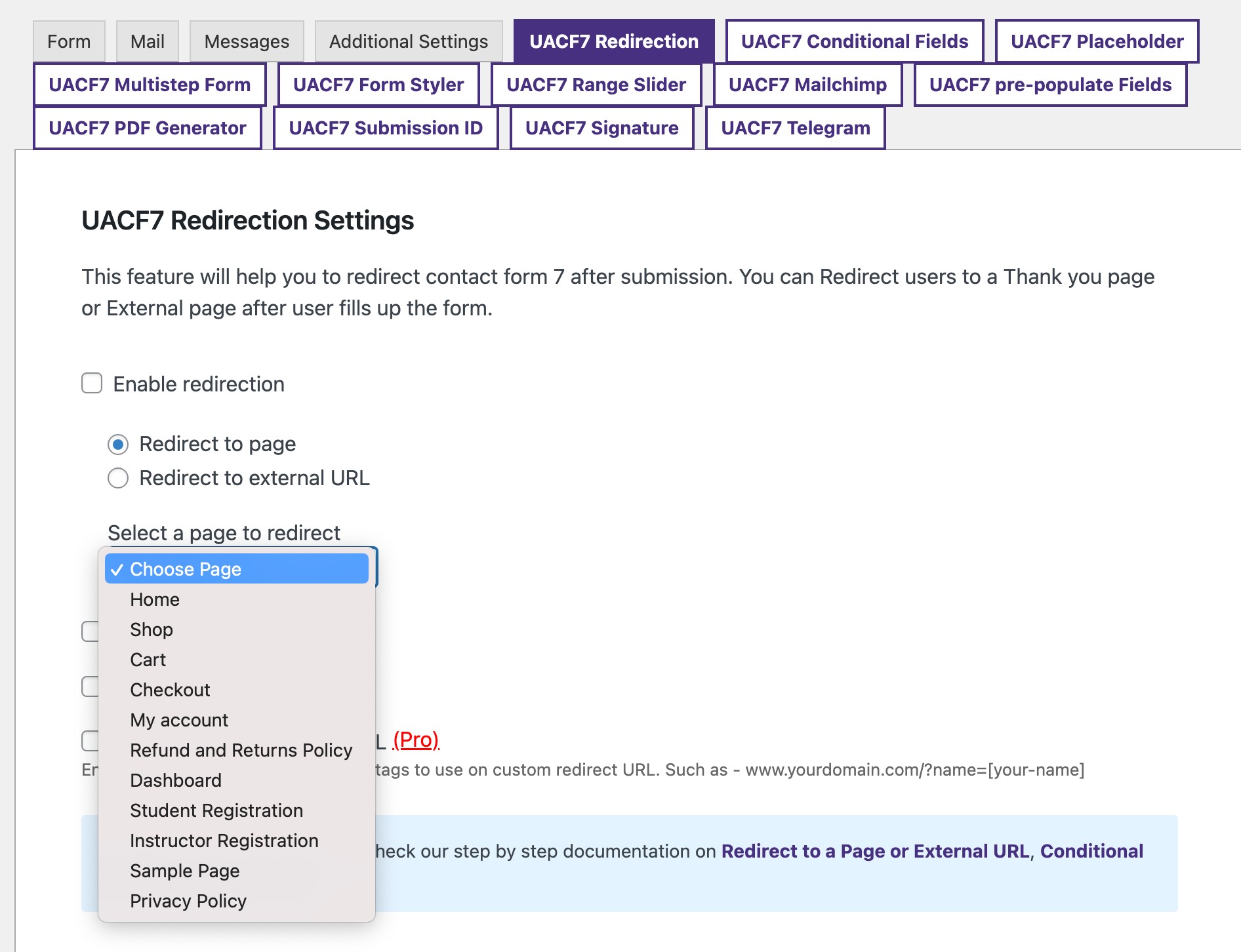Choose Privacy Policy page option
This screenshot has height=952, width=1241.
coord(237,901)
